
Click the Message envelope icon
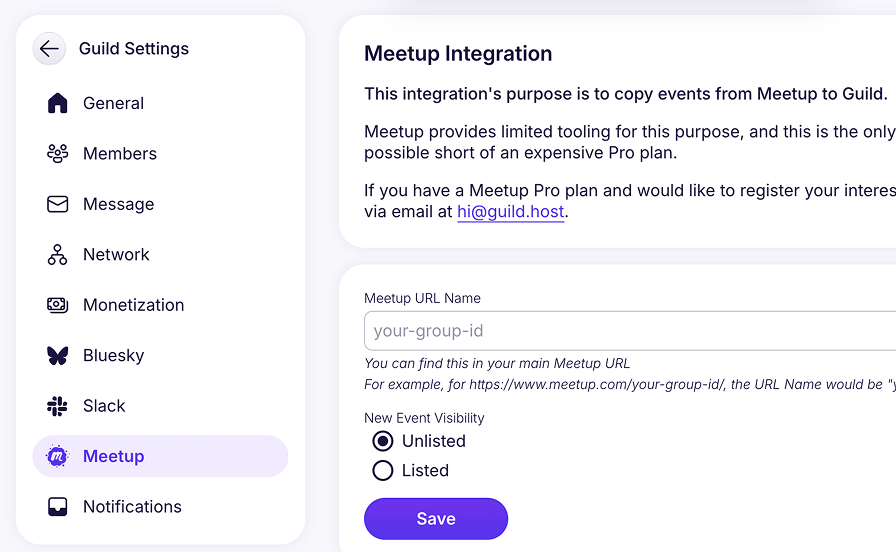tap(58, 204)
